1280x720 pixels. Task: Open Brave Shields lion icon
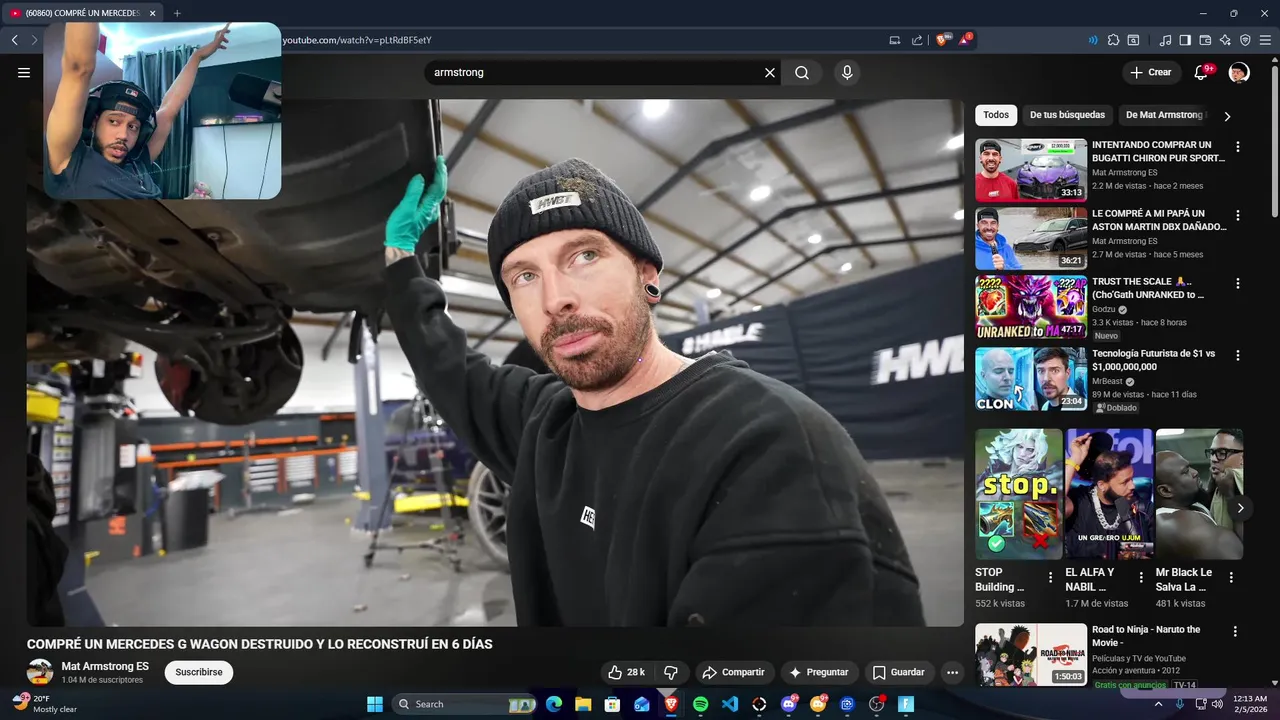pos(941,40)
